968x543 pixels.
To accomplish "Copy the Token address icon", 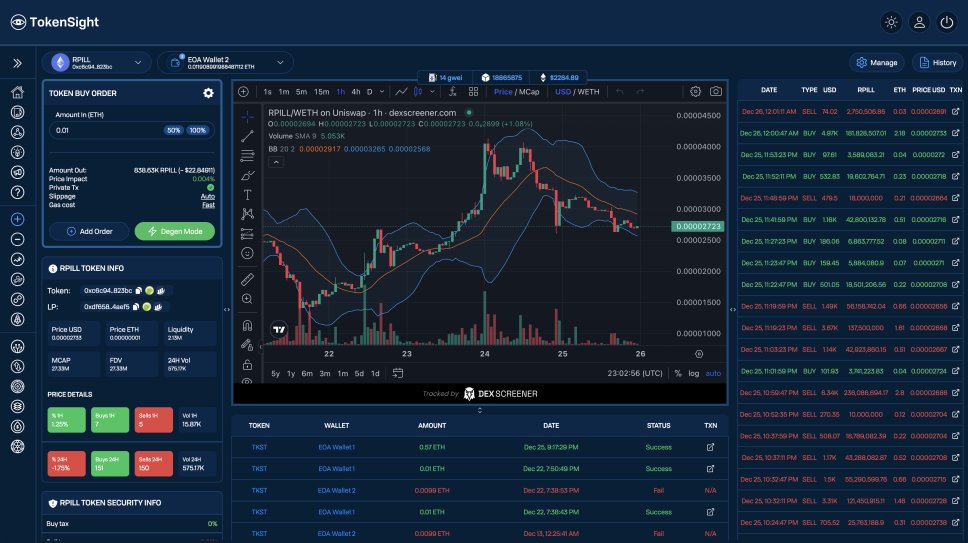I will coord(138,291).
